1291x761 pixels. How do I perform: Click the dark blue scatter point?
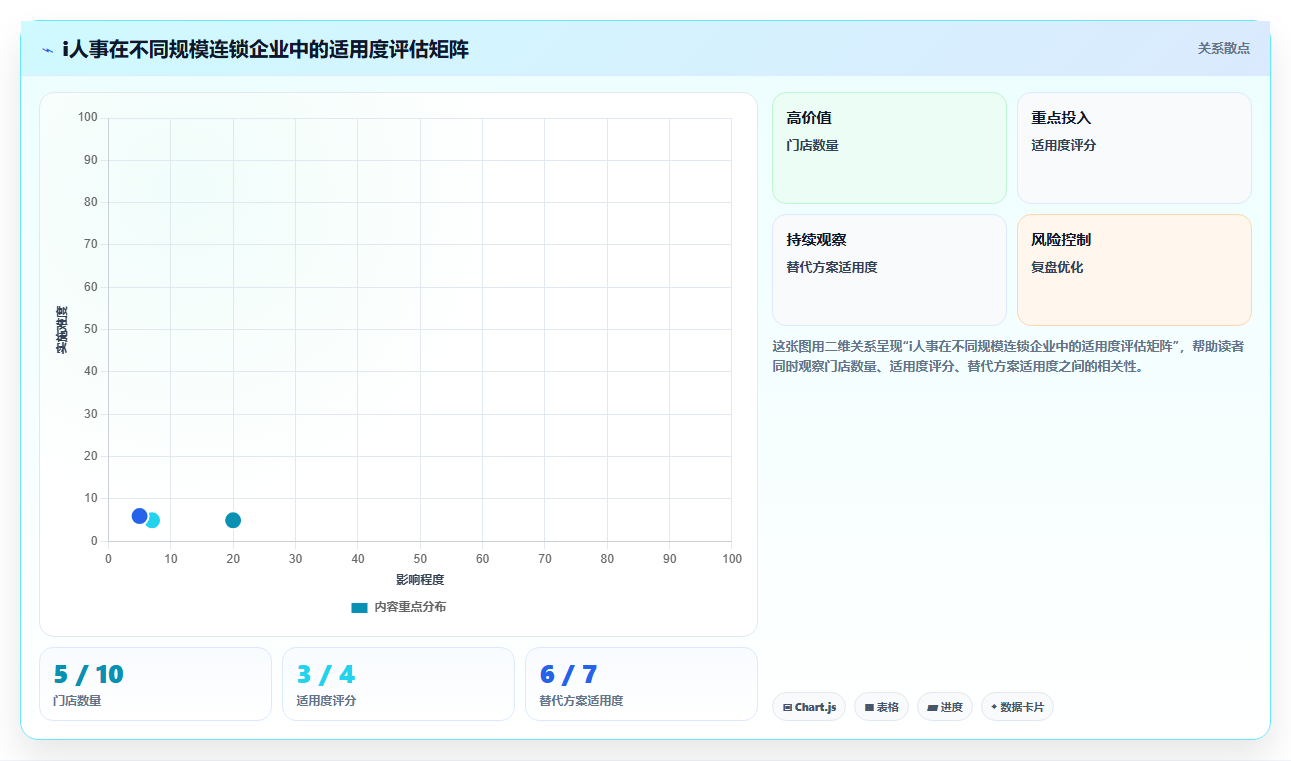click(139, 516)
